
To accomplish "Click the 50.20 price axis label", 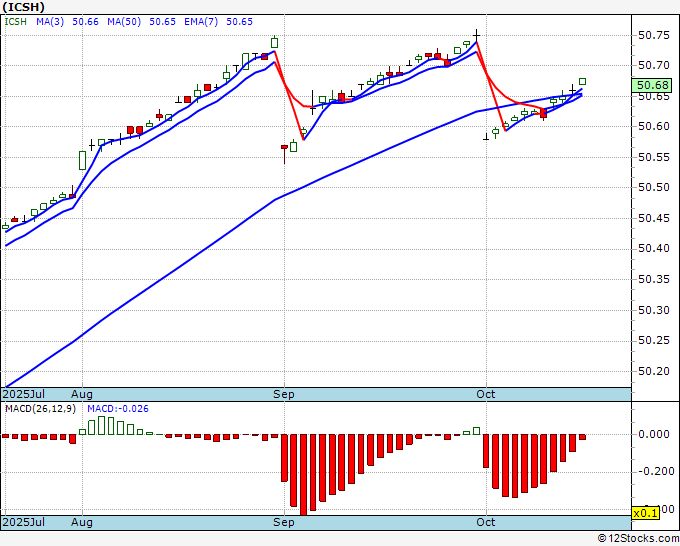I will (x=654, y=371).
